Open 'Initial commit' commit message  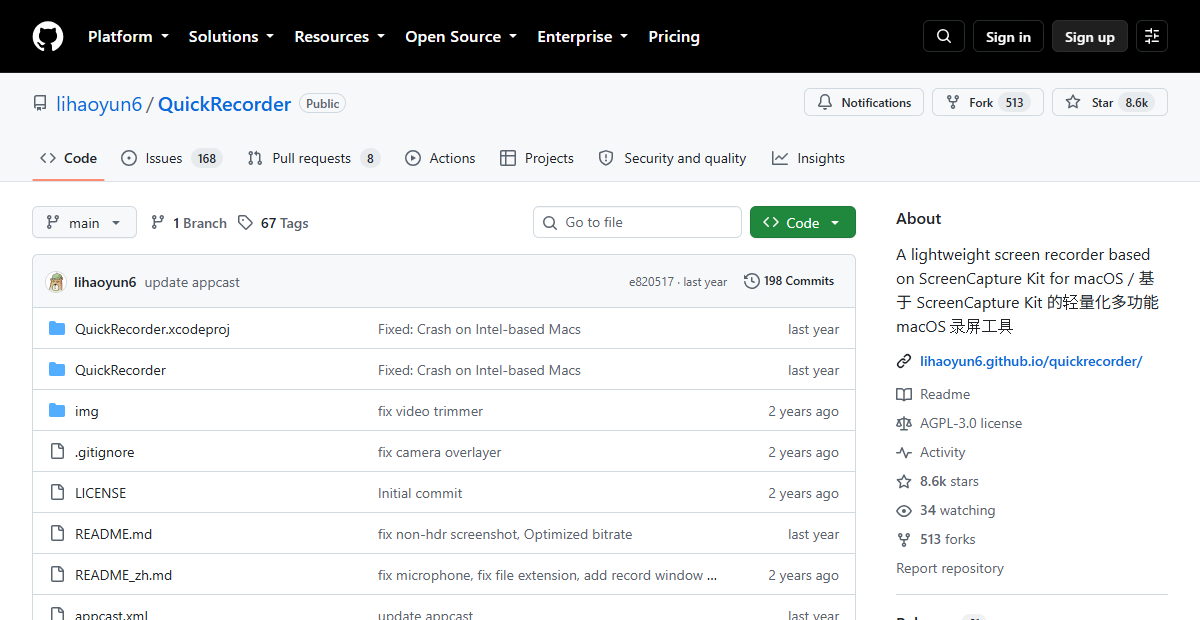[x=420, y=493]
